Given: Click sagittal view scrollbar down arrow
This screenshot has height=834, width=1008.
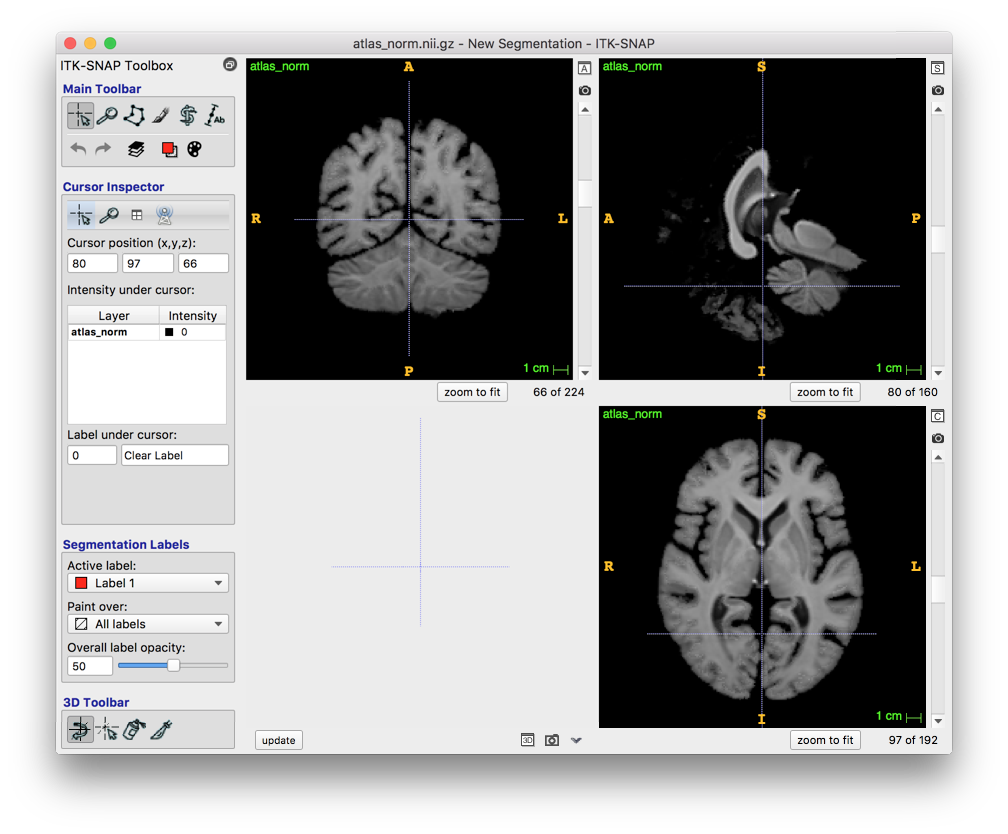Looking at the screenshot, I should (938, 373).
